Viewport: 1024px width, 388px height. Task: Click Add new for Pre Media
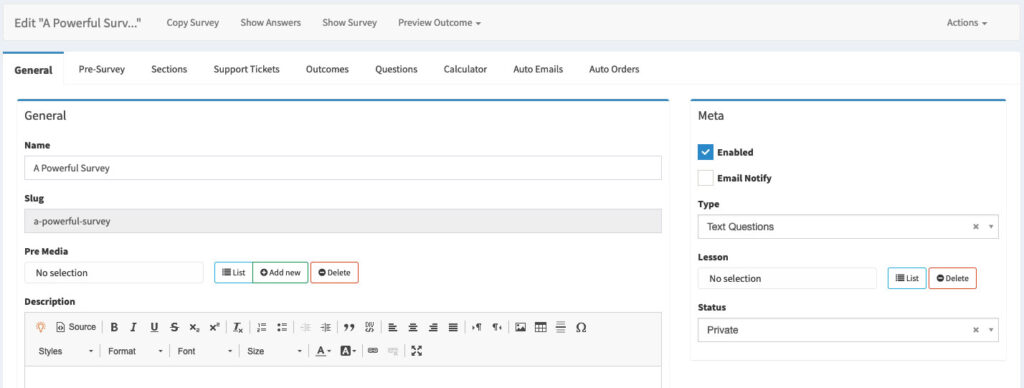point(280,272)
